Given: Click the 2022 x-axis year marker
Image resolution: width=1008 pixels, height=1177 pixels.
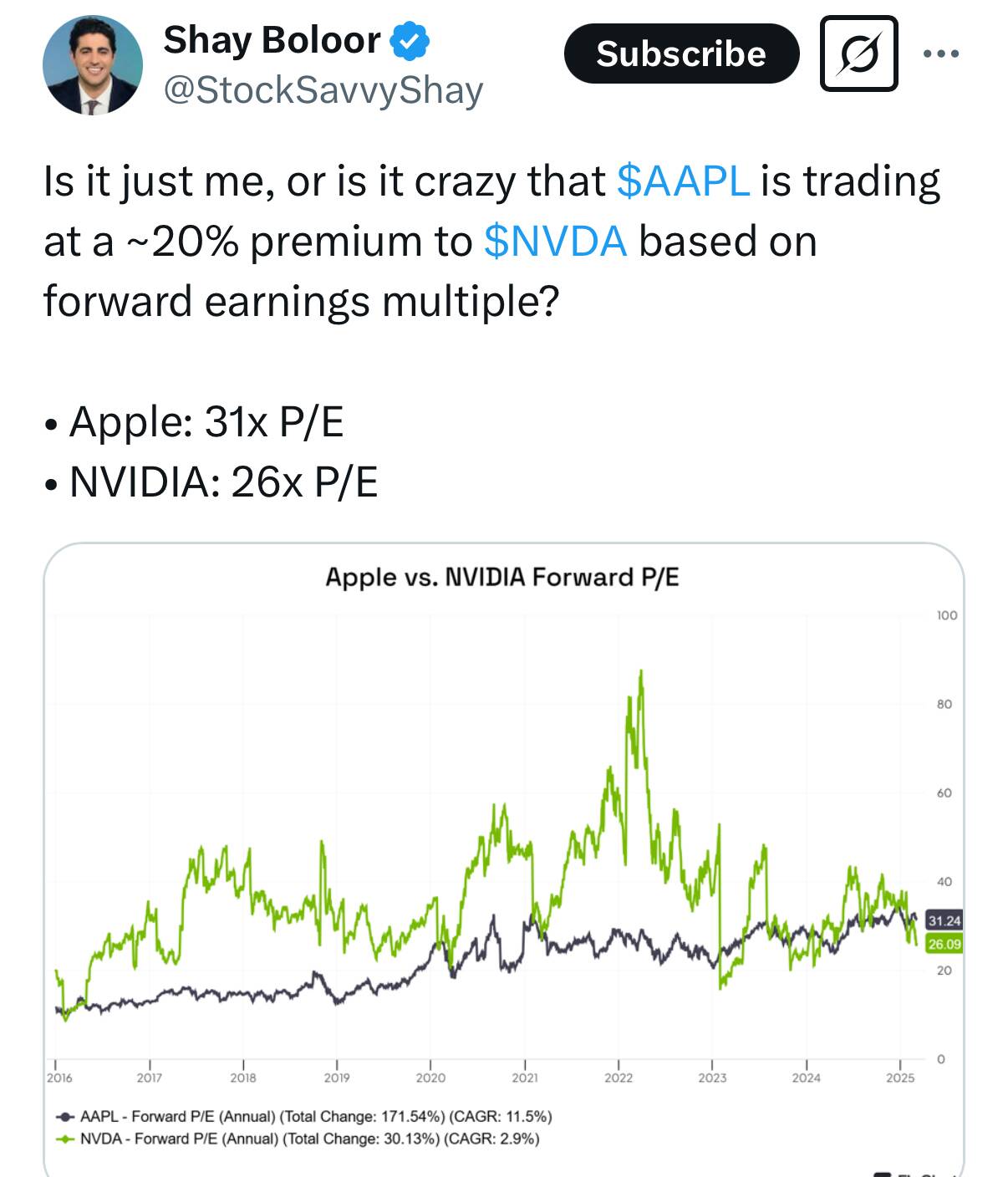Looking at the screenshot, I should [619, 1078].
